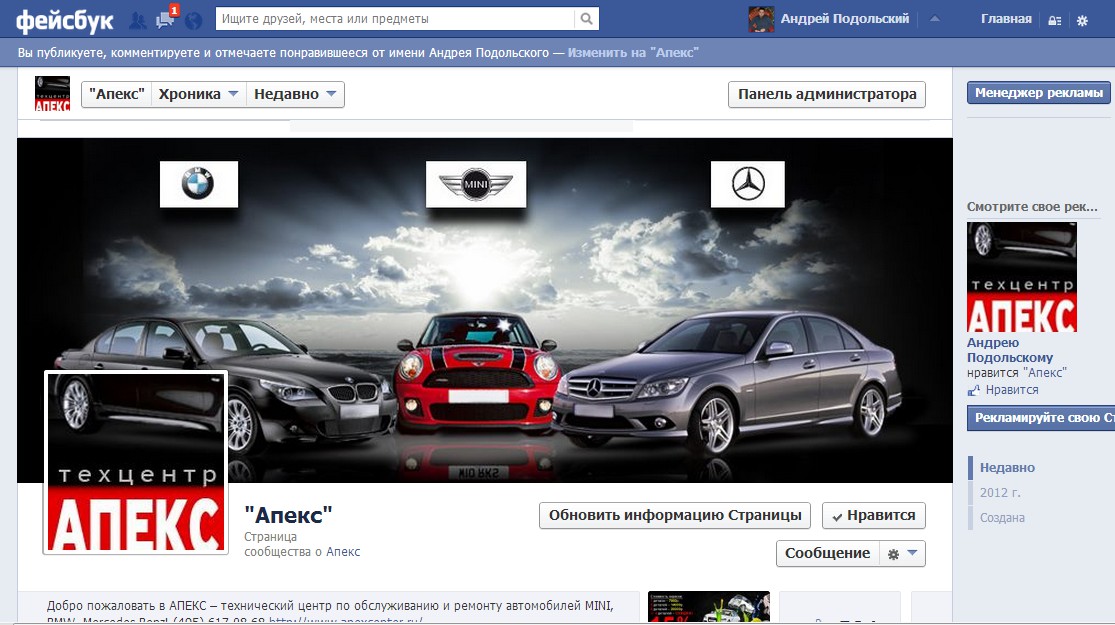Image resolution: width=1115 pixels, height=625 pixels.
Task: Open the friend requests icon
Action: click(138, 20)
